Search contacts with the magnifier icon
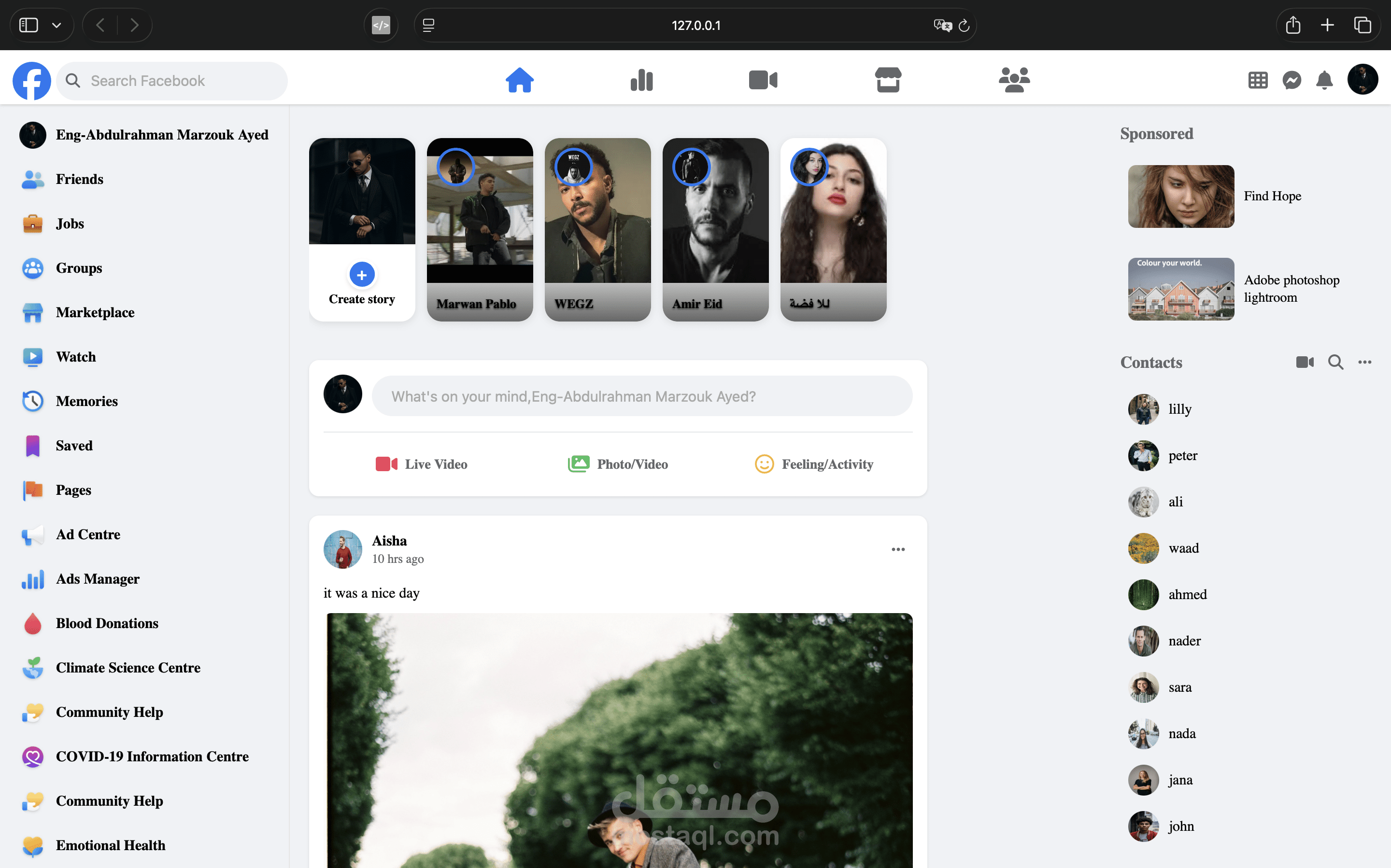The image size is (1391, 868). pyautogui.click(x=1335, y=362)
